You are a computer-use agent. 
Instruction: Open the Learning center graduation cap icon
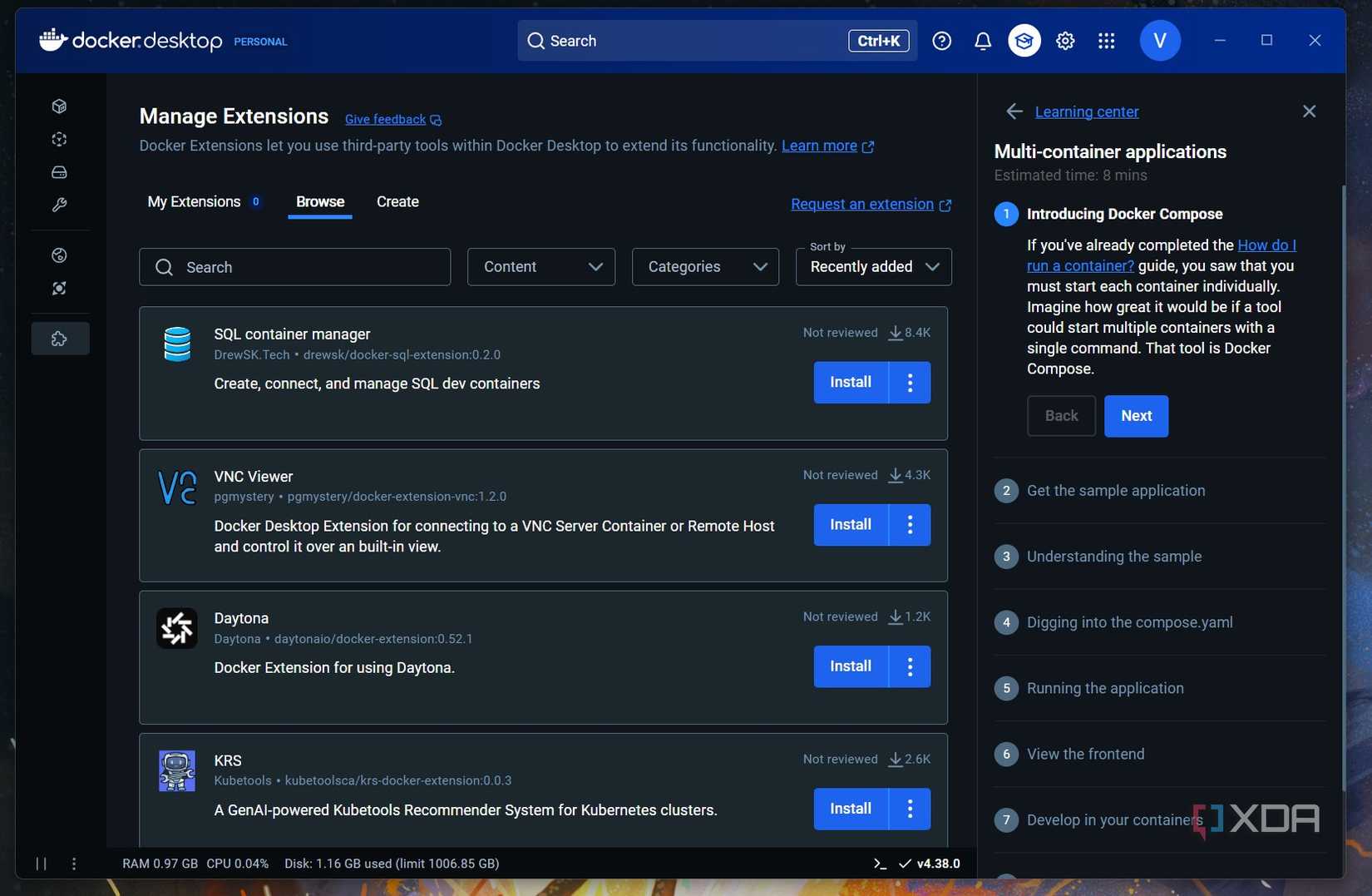click(x=1024, y=41)
